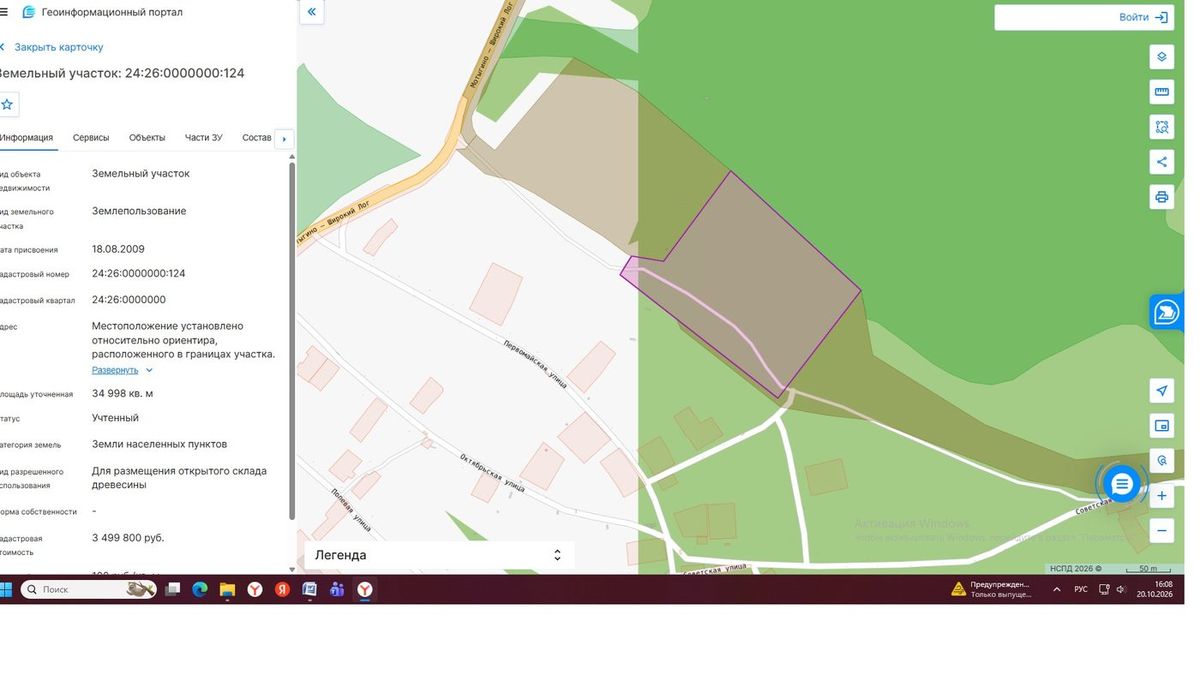The image size is (1200, 675).
Task: Add land plot to favorites star
Action: pyautogui.click(x=7, y=104)
